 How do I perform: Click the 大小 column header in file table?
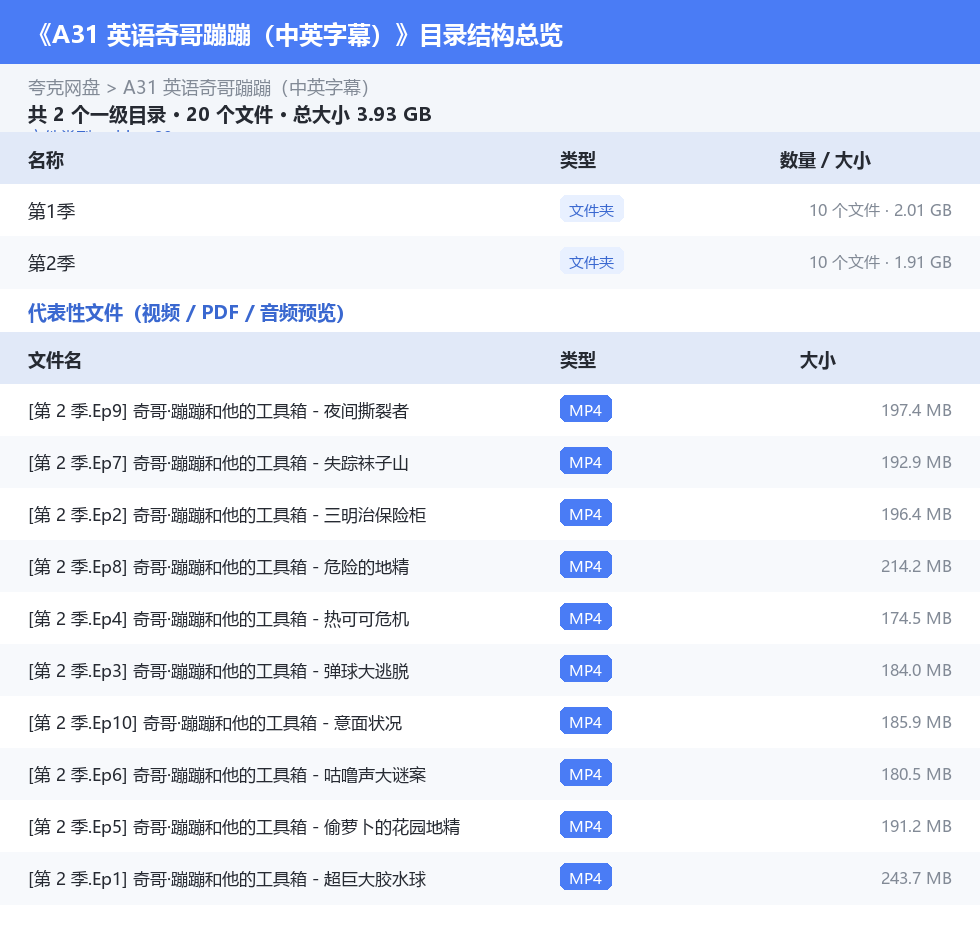point(818,360)
